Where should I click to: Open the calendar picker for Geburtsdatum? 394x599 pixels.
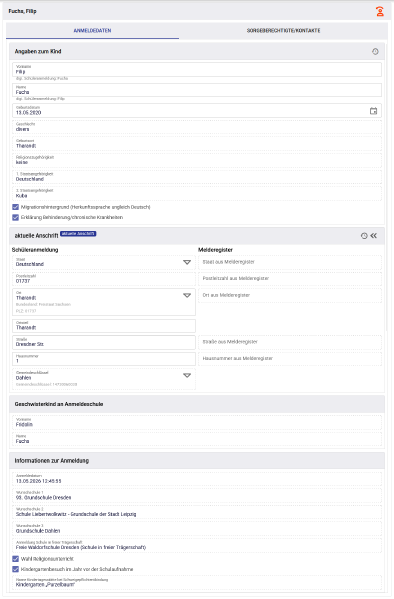pos(373,111)
